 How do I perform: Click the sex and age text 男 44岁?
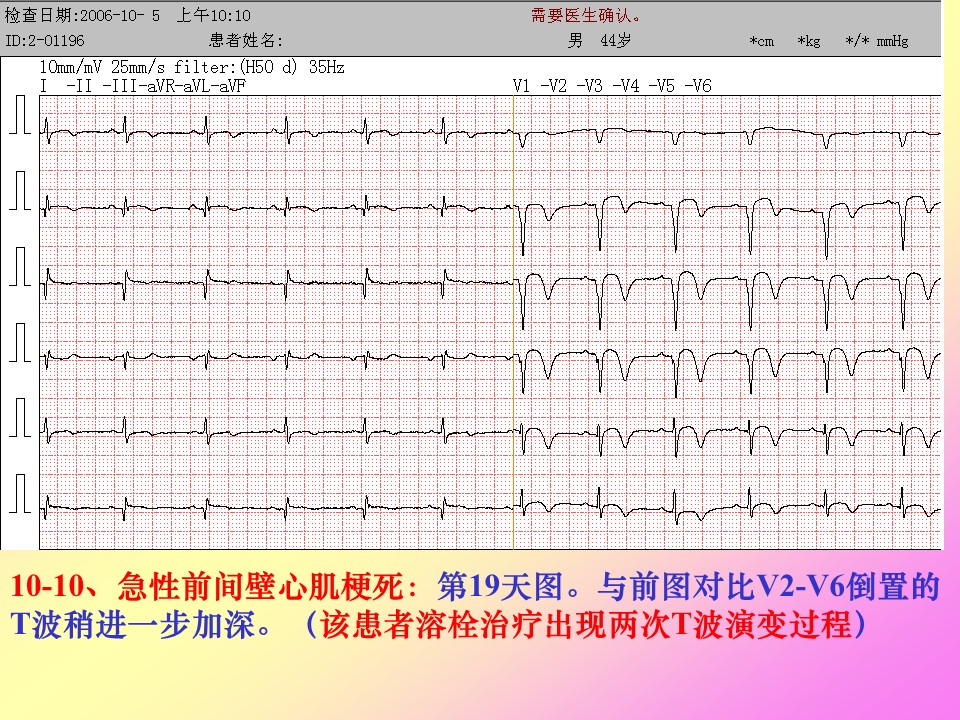599,40
